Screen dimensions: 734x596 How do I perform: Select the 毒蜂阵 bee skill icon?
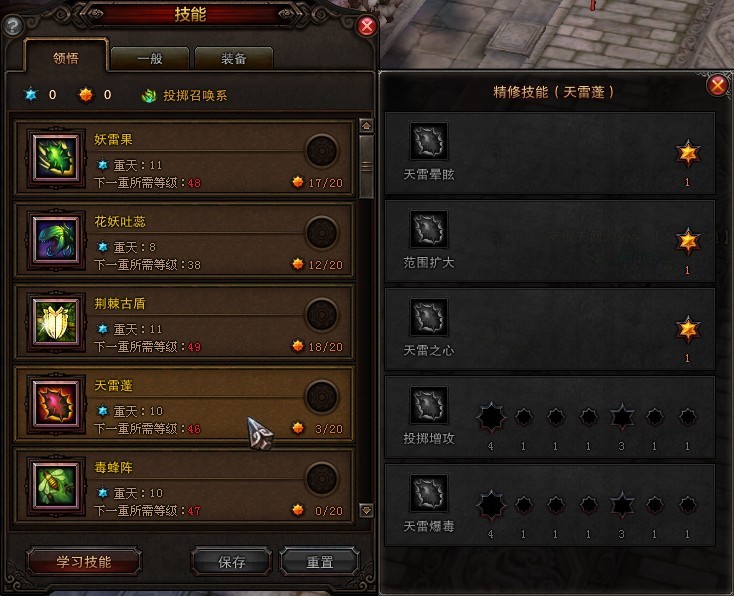56,486
